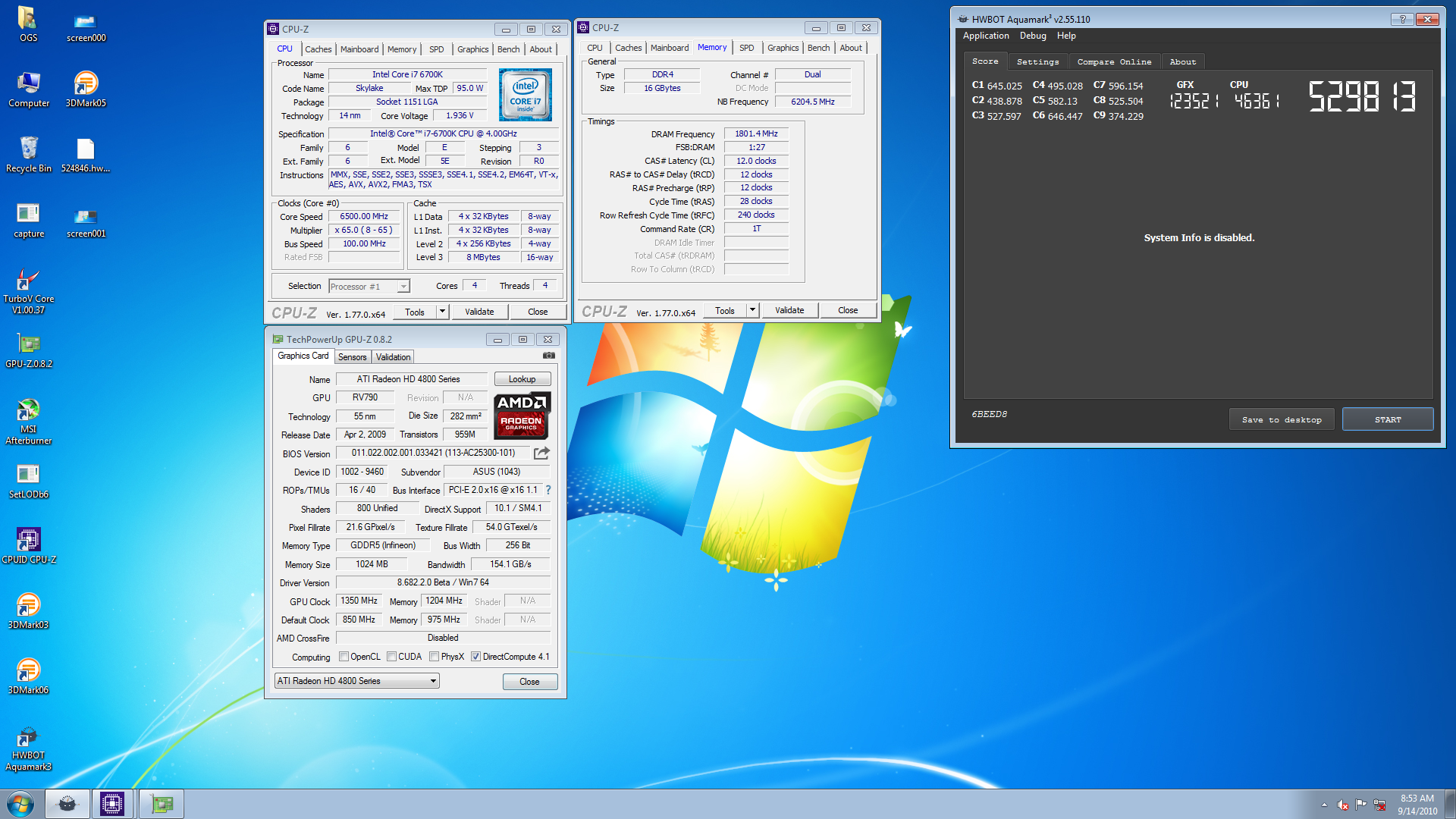Viewport: 1456px width, 819px height.
Task: Switch to Validation tab in GPU-Z
Action: coord(393,357)
